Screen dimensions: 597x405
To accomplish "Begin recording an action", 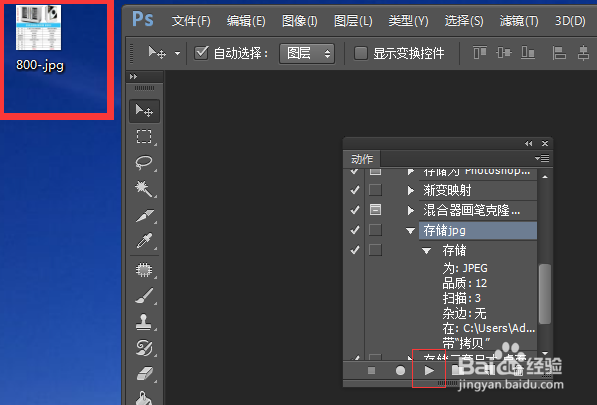I will coord(400,370).
